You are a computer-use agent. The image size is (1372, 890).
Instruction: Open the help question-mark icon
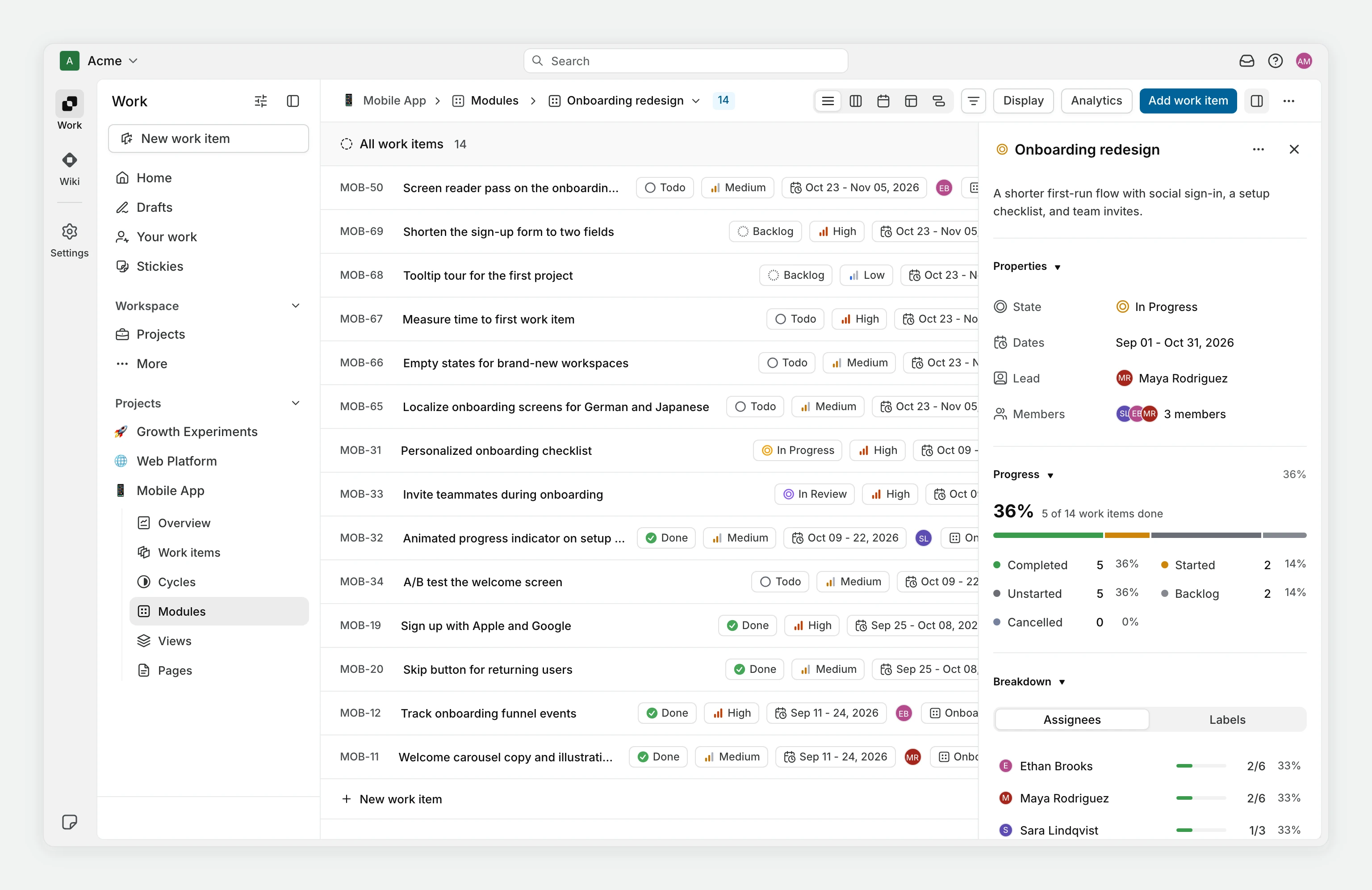coord(1275,61)
